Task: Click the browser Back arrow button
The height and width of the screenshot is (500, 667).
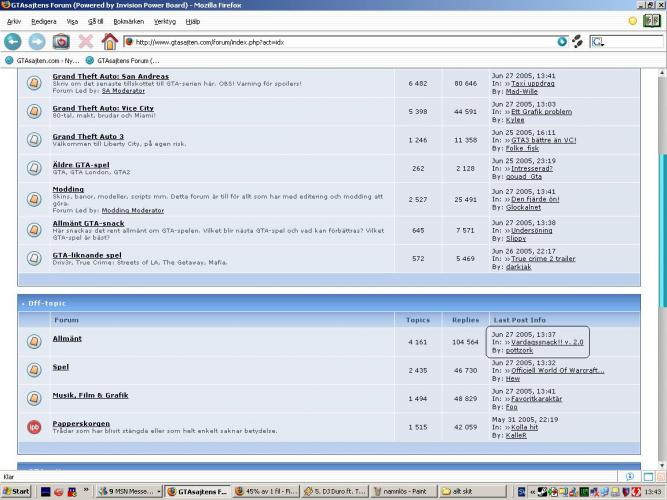Action: [13, 41]
